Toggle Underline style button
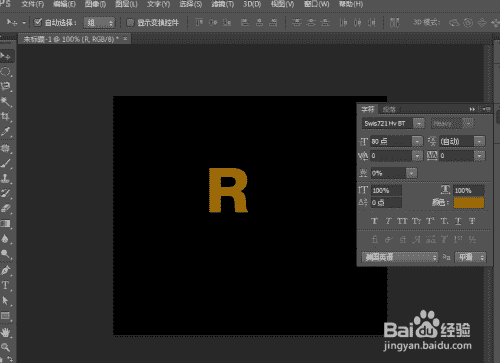 pos(458,221)
